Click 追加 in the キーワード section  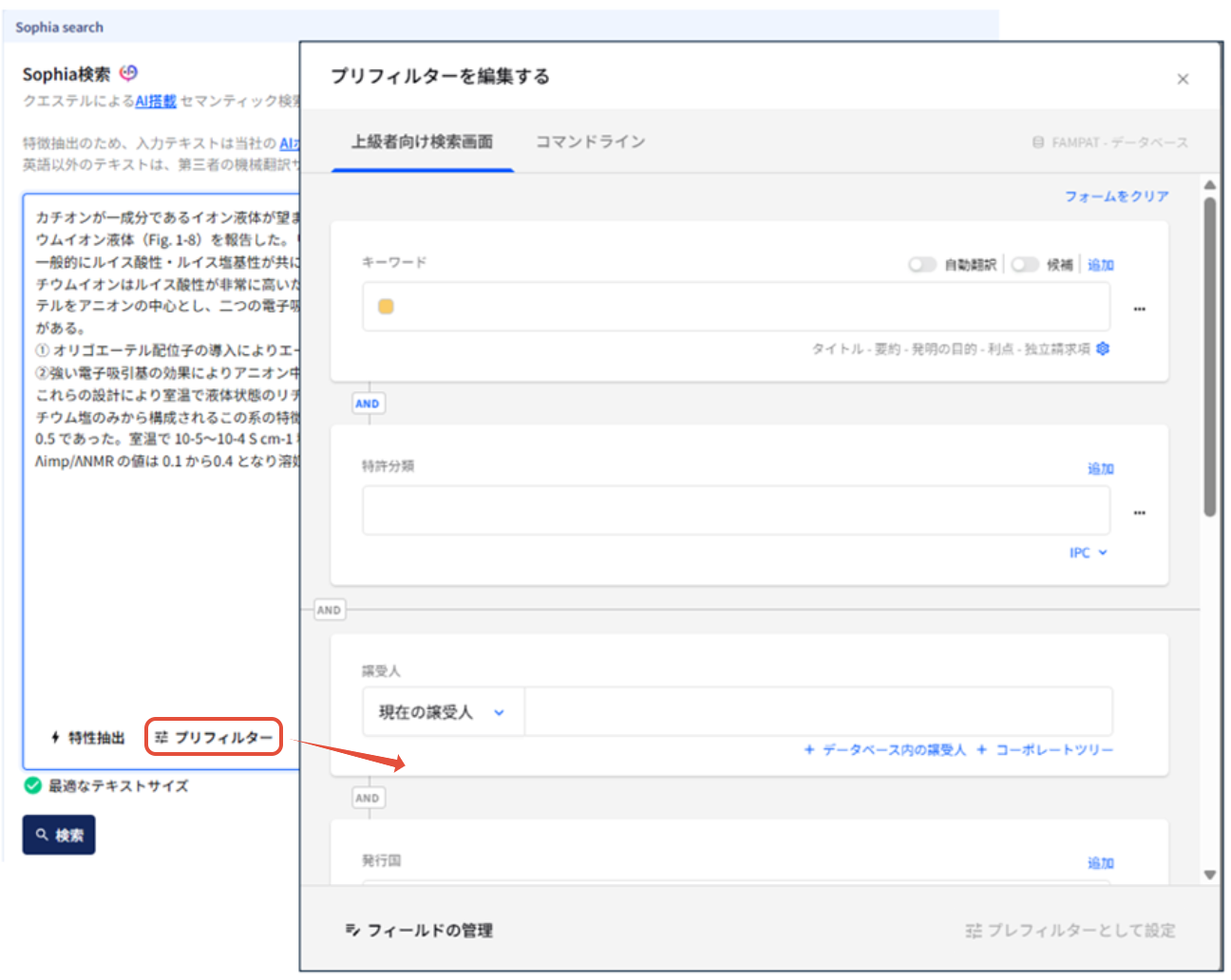(x=1101, y=265)
